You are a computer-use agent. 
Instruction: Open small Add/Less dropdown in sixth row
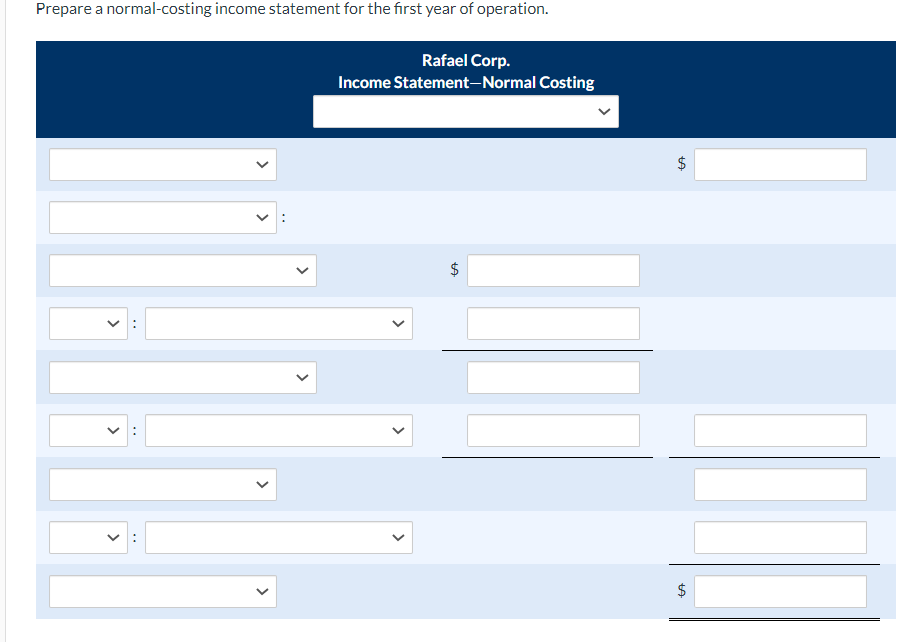[x=88, y=430]
